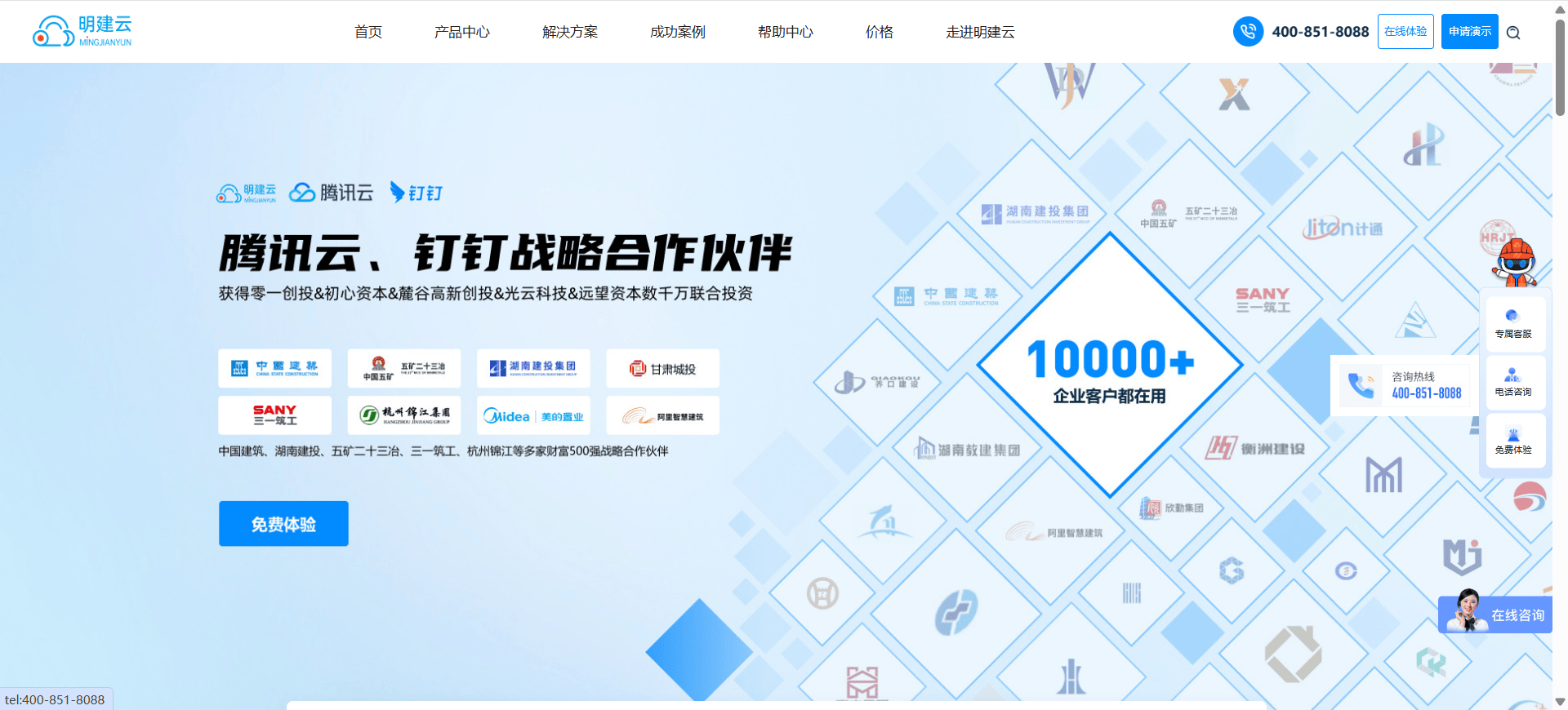
Task: Click the QIAOKOU 乔口建设 diamond tile
Action: [x=878, y=381]
